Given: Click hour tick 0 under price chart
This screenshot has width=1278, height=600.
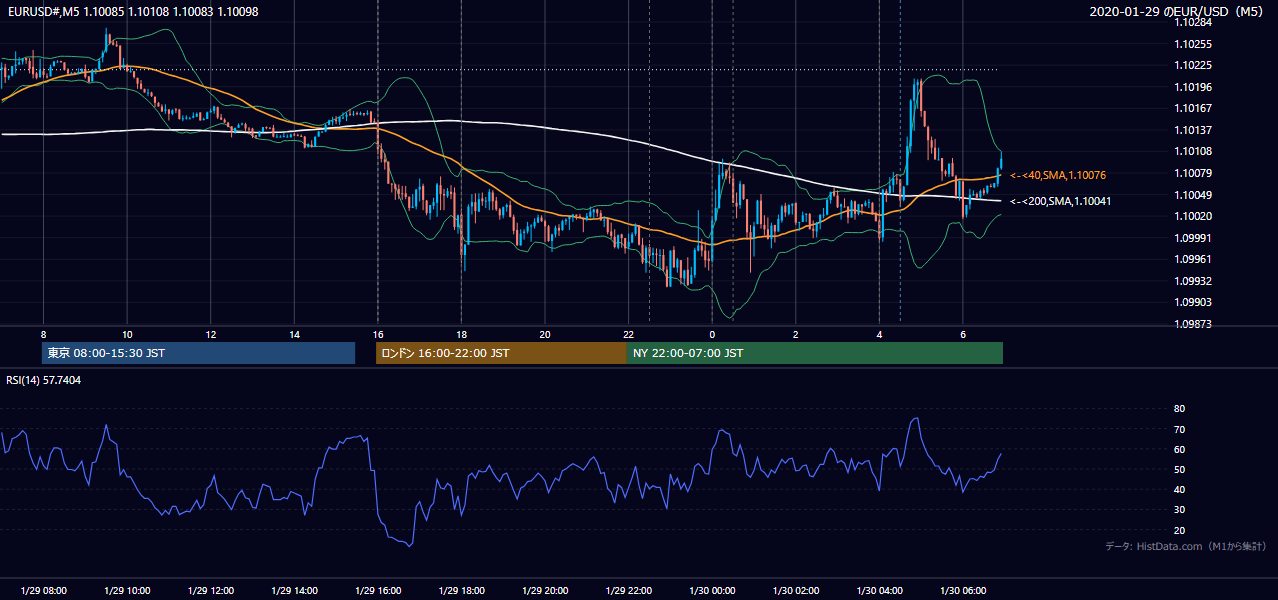Looking at the screenshot, I should (712, 334).
